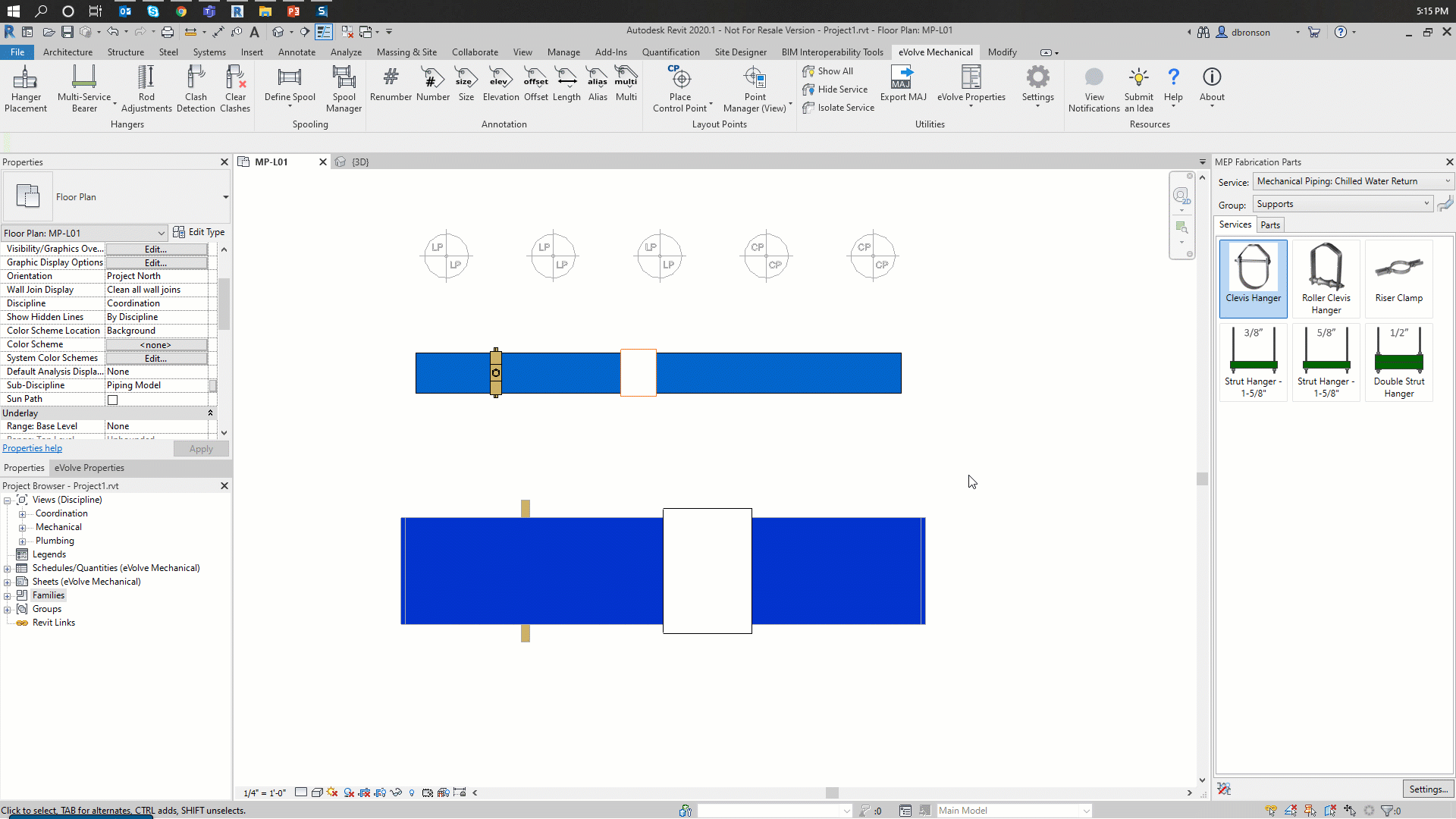Select the Length tag tool
1456x819 pixels.
pyautogui.click(x=566, y=83)
